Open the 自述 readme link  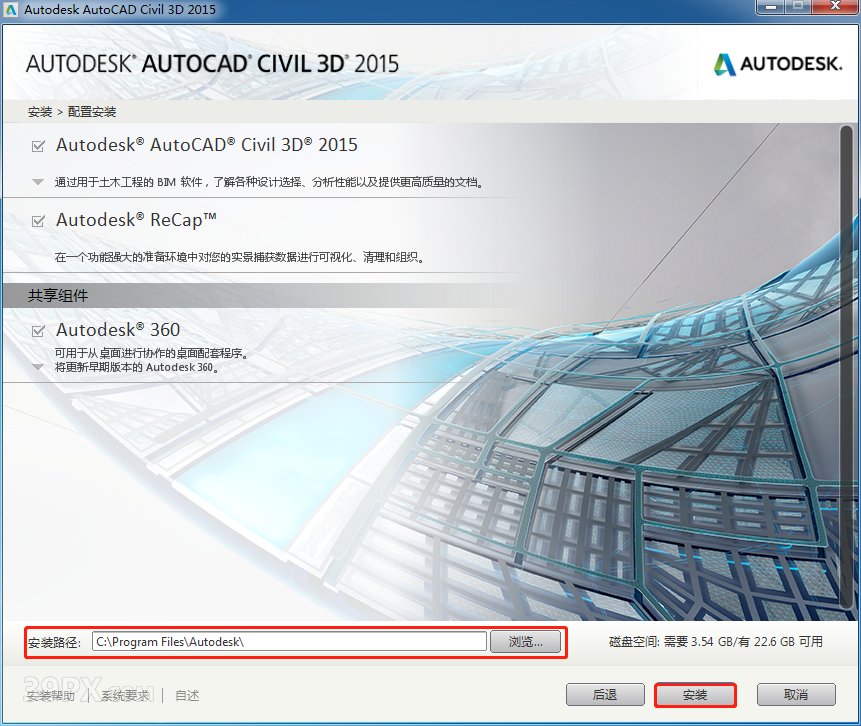click(x=186, y=696)
